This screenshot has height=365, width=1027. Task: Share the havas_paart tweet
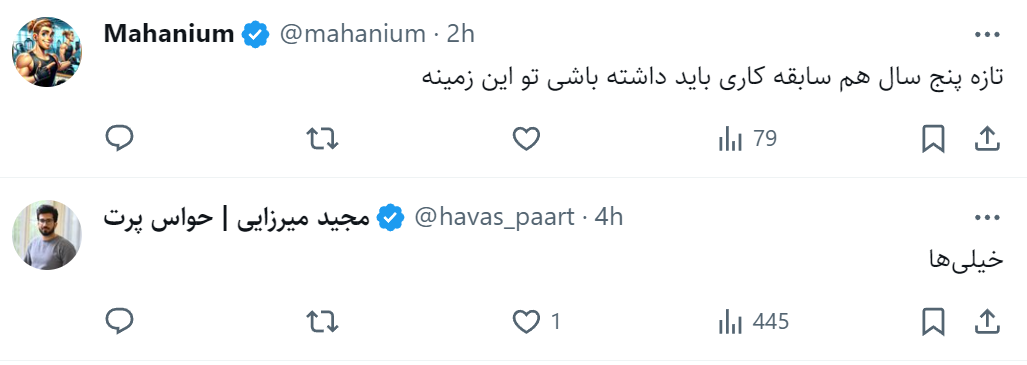(987, 322)
